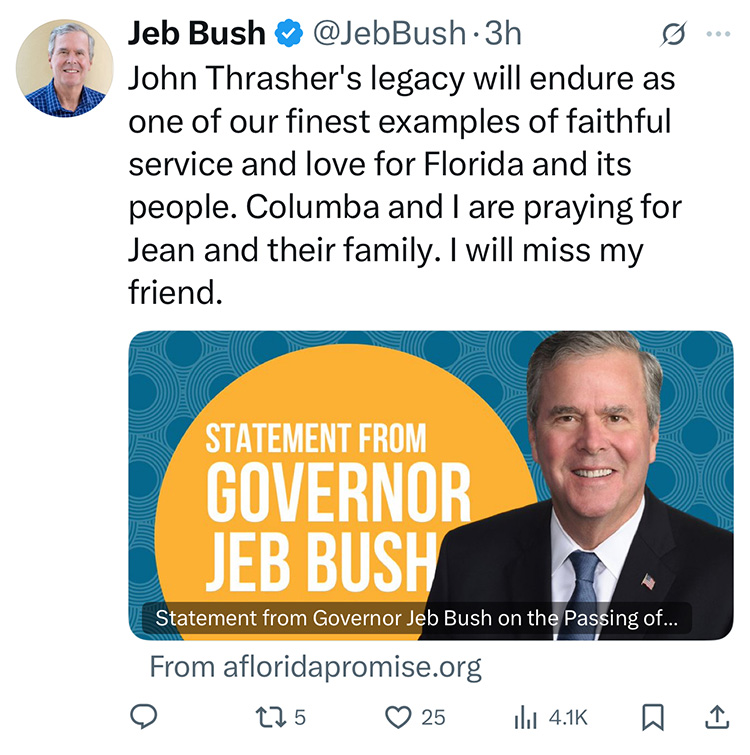
Task: Click the card caption about the Passing
Action: point(416,617)
